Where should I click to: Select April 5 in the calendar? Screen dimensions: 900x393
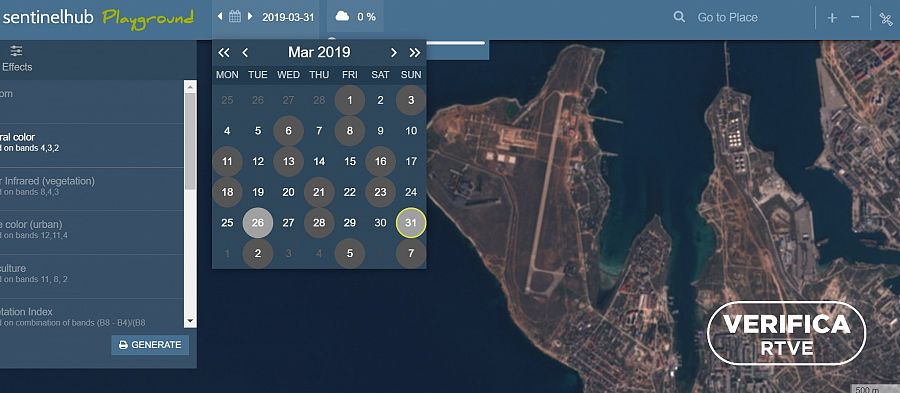pos(350,253)
